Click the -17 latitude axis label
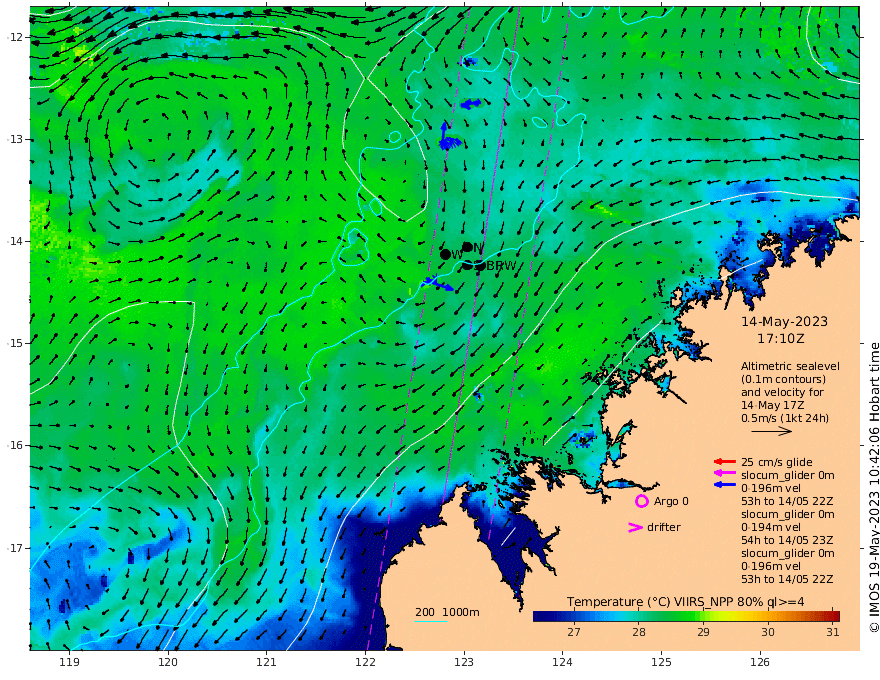This screenshot has width=880, height=680. pyautogui.click(x=15, y=548)
